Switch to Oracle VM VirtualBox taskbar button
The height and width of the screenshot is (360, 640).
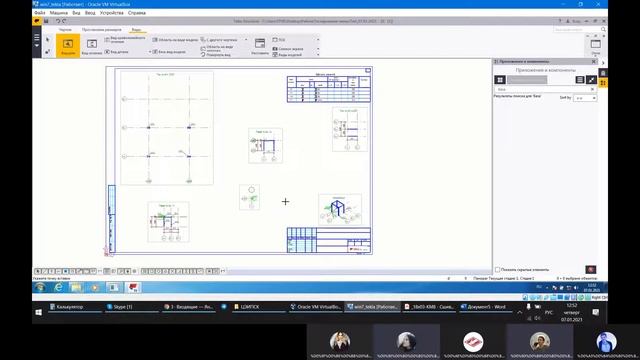pyautogui.click(x=315, y=307)
